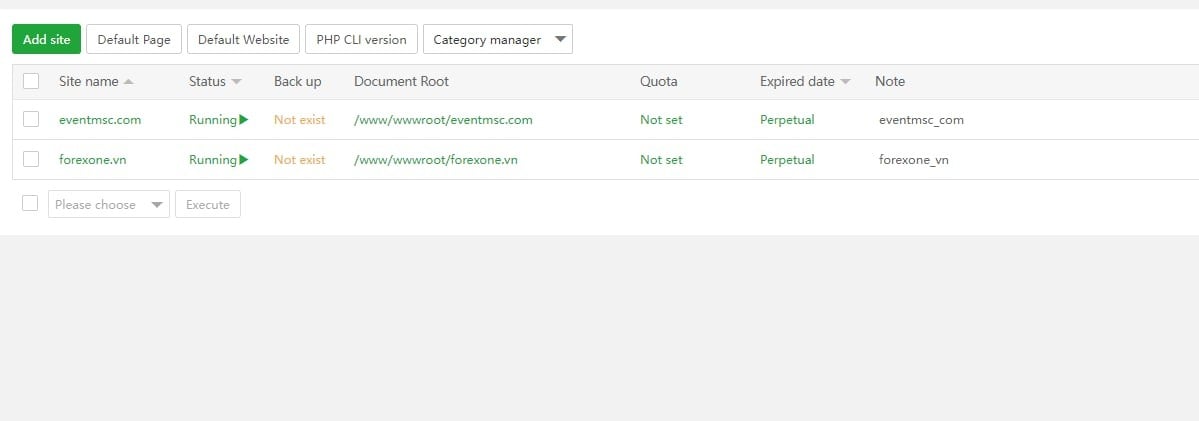The image size is (1199, 421).
Task: Open the forexone.vn site link
Action: tap(93, 160)
